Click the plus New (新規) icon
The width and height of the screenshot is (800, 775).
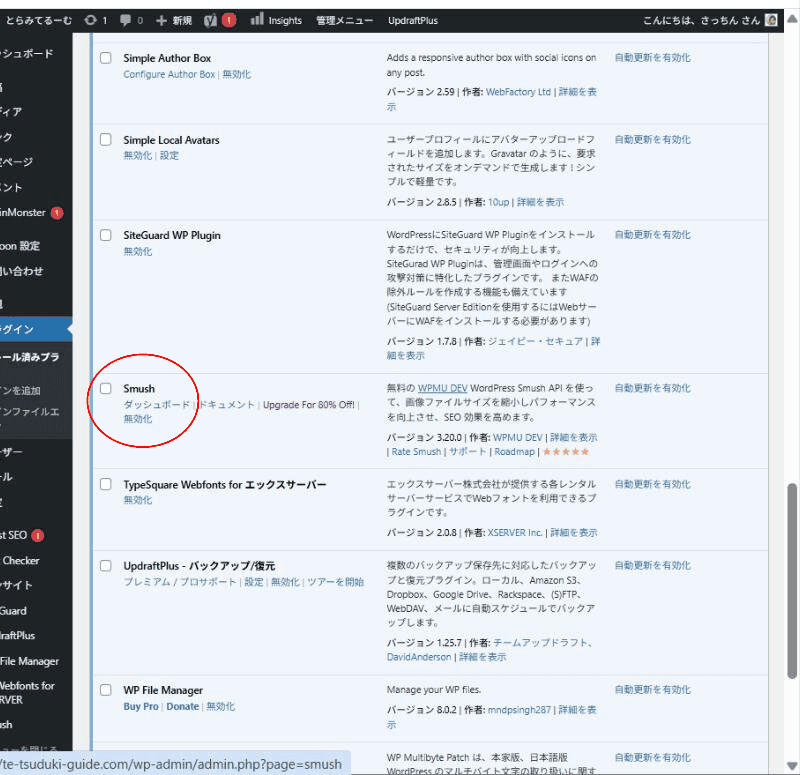click(x=161, y=20)
